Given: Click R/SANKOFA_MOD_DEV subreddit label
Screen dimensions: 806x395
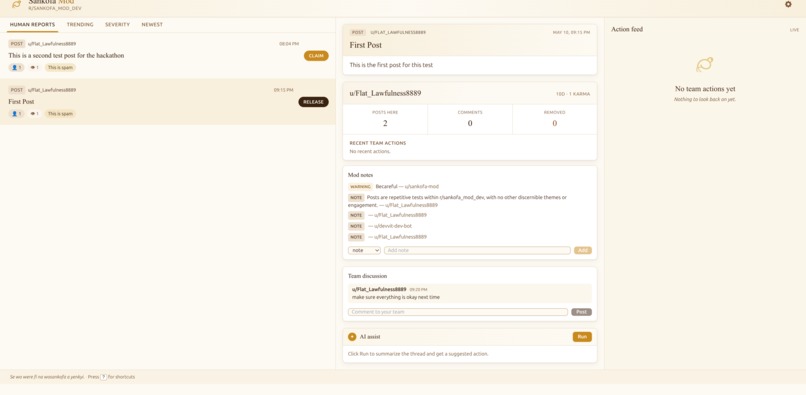Looking at the screenshot, I should pos(55,9).
